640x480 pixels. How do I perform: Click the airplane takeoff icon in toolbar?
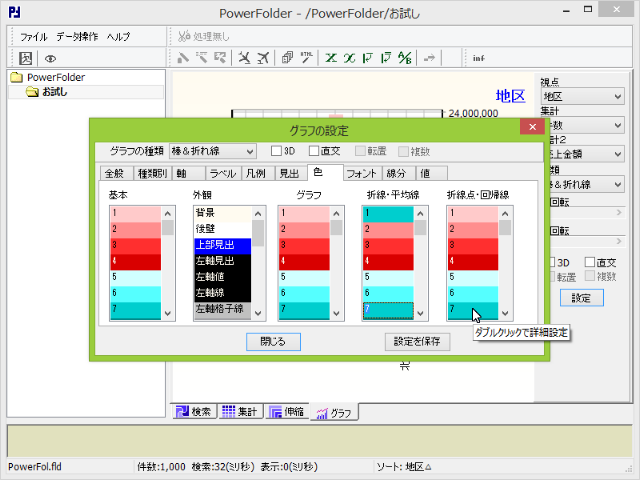(x=263, y=58)
